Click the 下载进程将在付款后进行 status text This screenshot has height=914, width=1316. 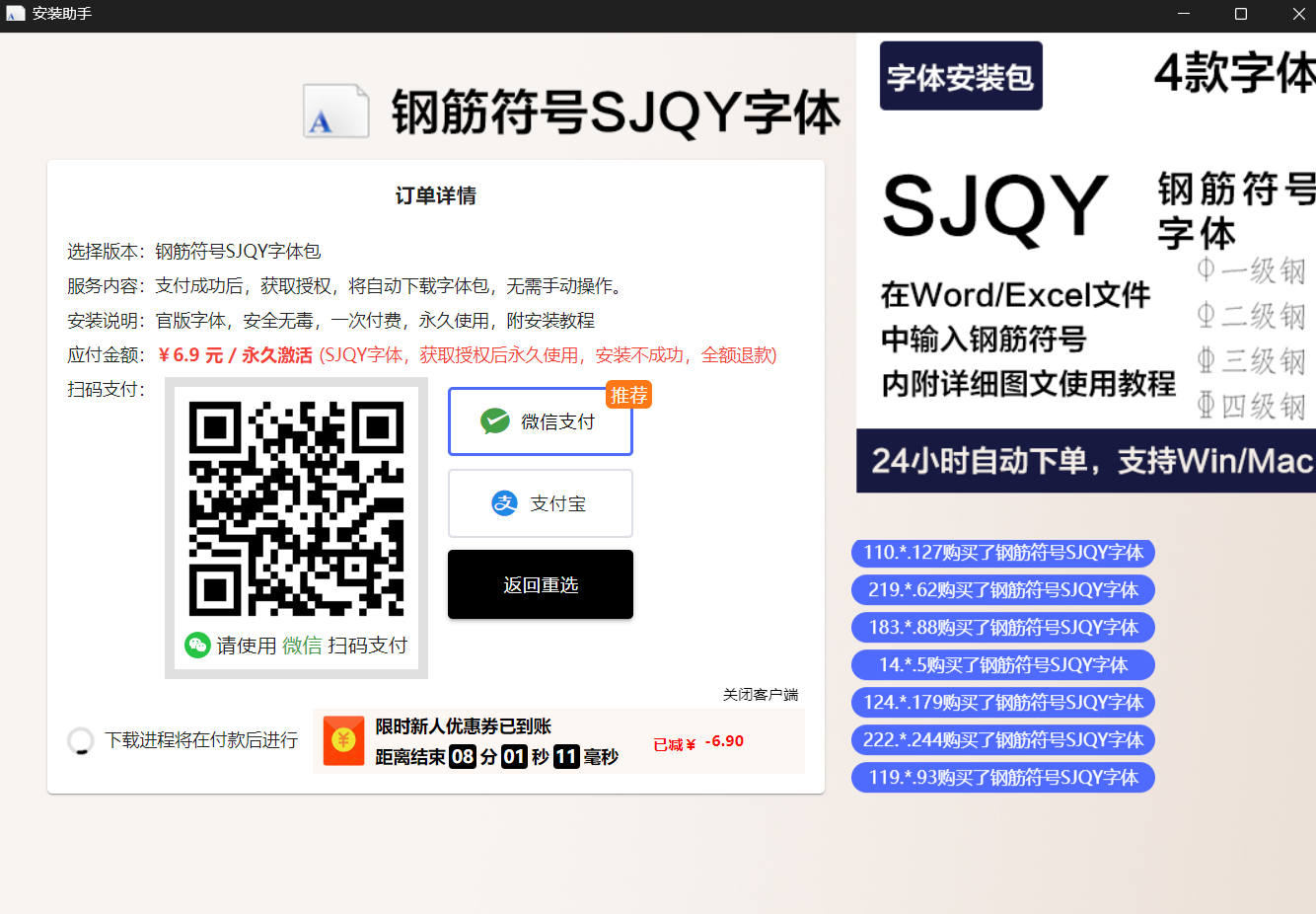(x=201, y=740)
